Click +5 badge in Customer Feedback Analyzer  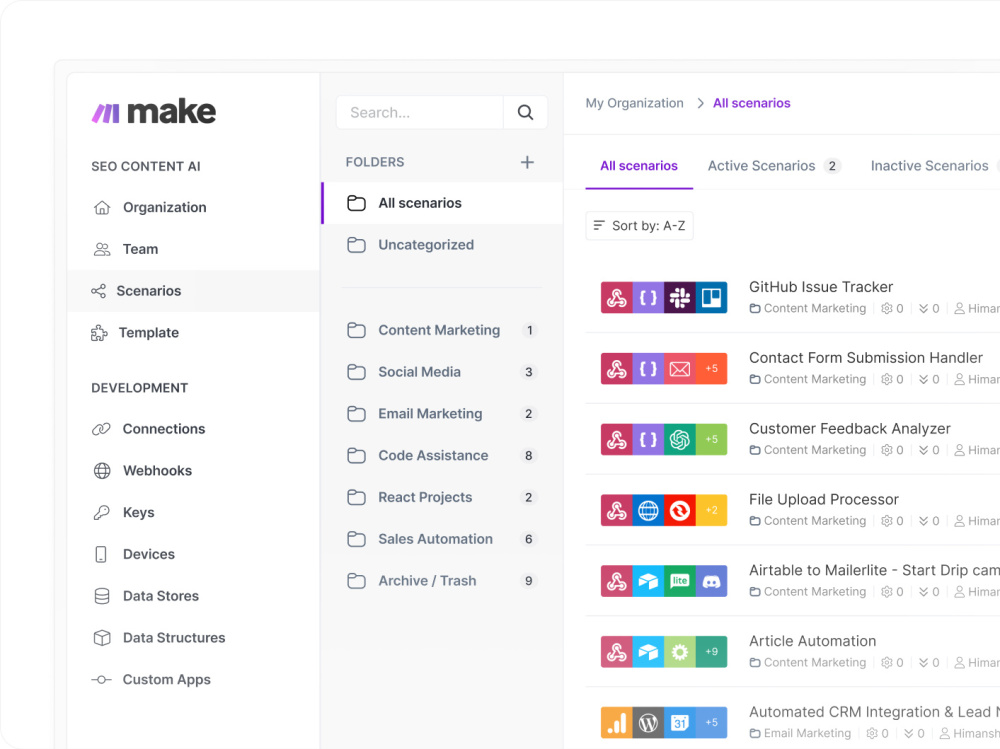[x=711, y=439]
